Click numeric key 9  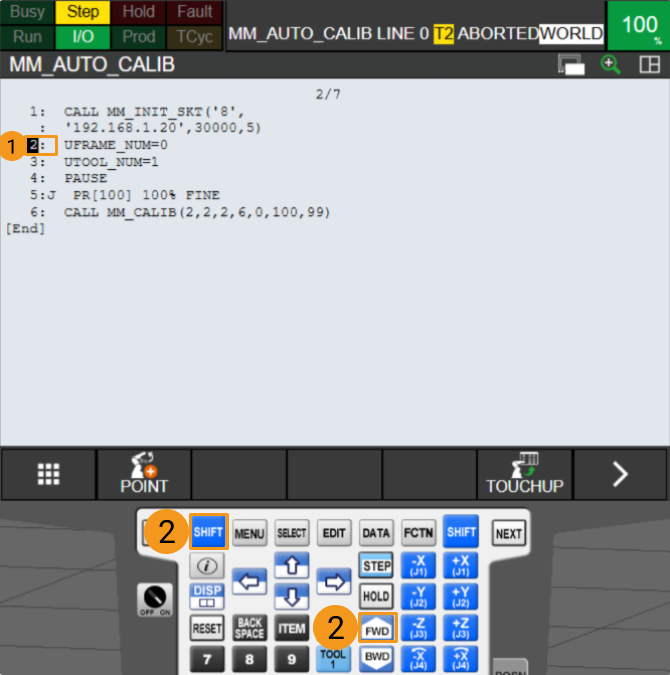292,659
